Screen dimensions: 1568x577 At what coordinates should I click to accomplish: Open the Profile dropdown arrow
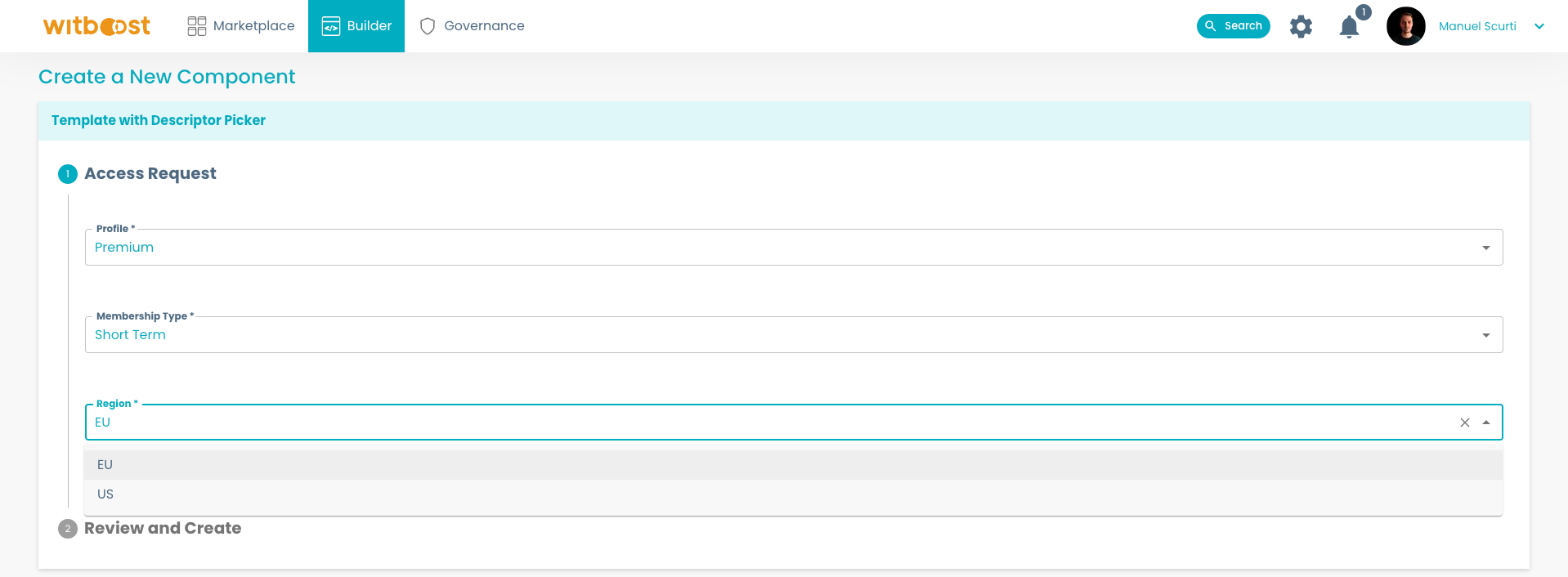coord(1485,248)
